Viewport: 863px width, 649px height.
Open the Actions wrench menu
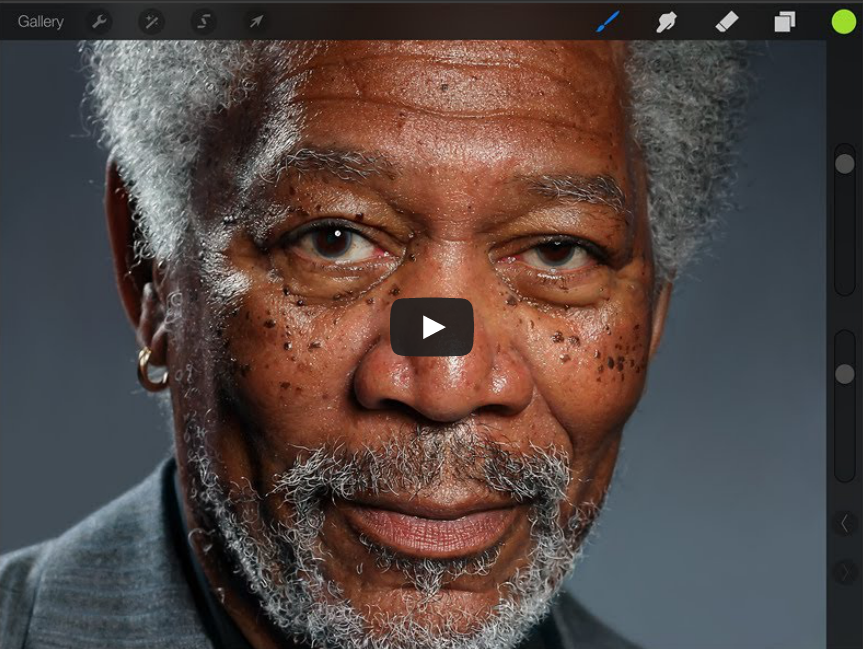coord(99,21)
